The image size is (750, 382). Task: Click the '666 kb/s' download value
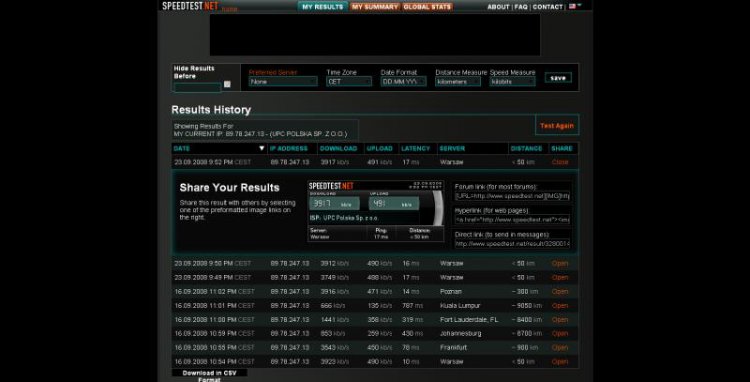coord(333,306)
